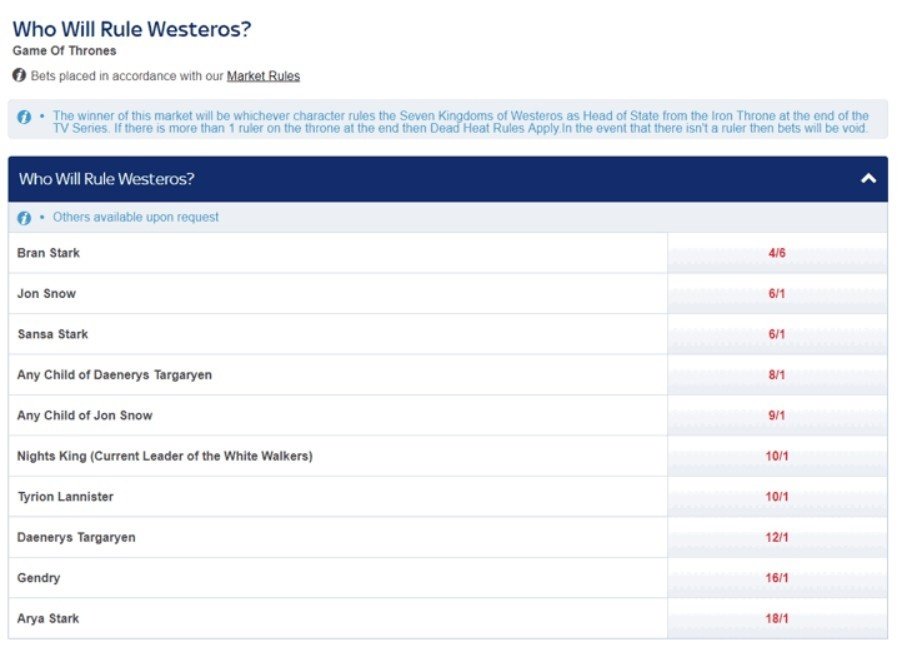The width and height of the screenshot is (899, 652).
Task: Bet on Nights King at 10/1
Action: [x=777, y=456]
